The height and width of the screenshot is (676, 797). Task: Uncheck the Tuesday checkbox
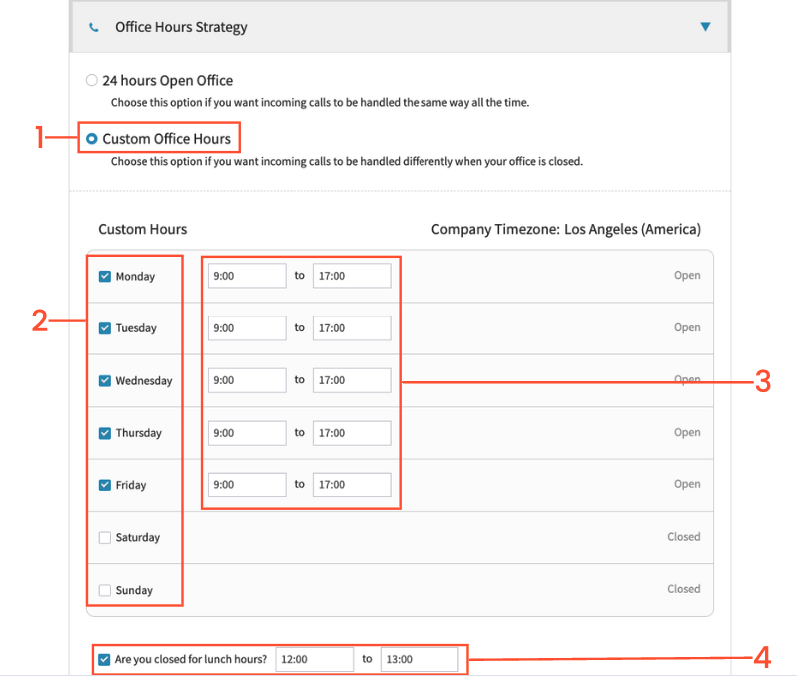pos(105,328)
